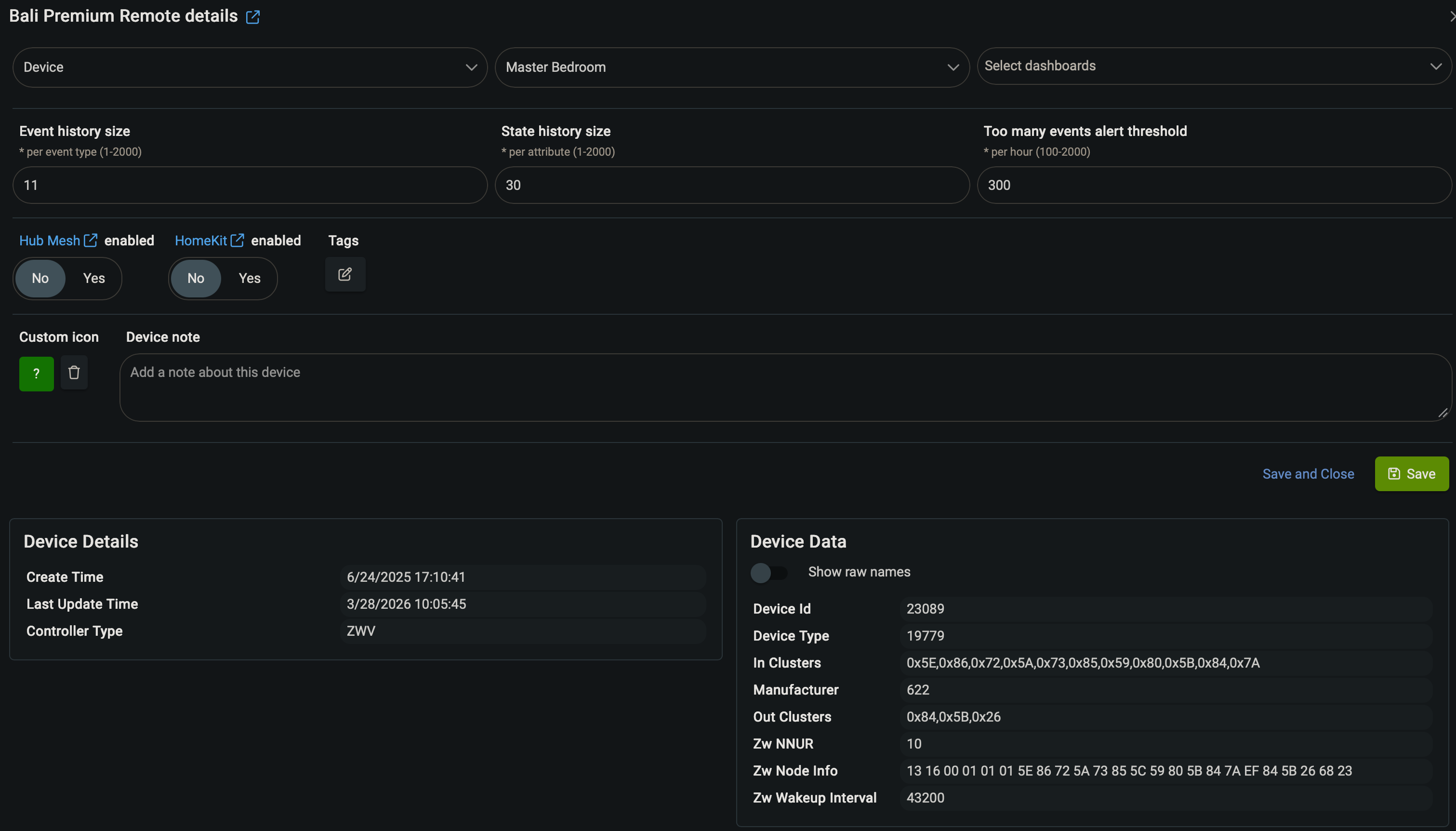Click Create Time value 6/24/2025 17:10:41
This screenshot has width=1456, height=831.
[406, 577]
